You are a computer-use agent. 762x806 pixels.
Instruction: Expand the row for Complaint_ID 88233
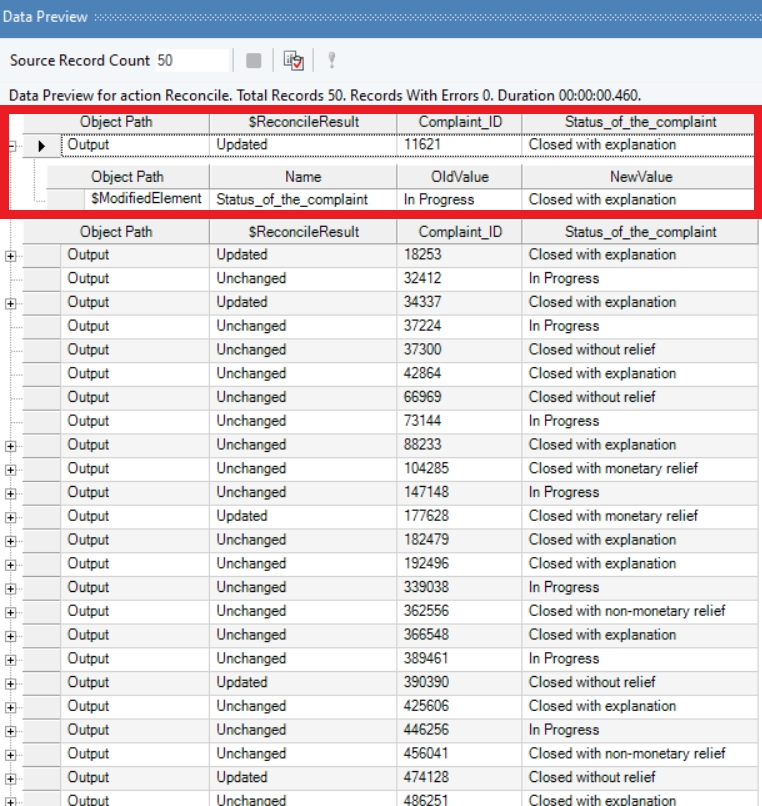(x=11, y=446)
